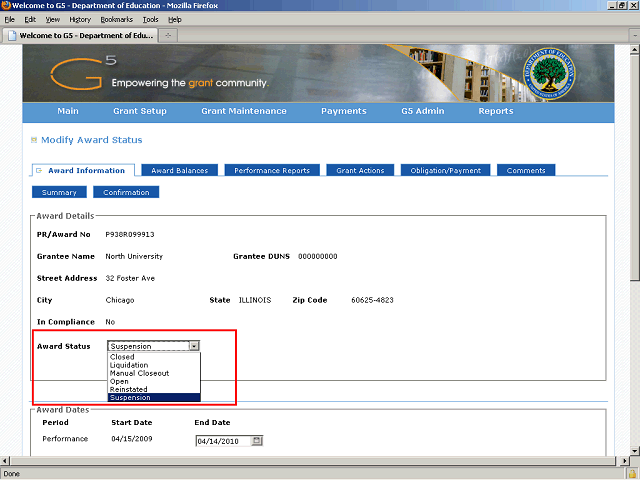Open G5 Admin navigation item
Image resolution: width=640 pixels, height=480 pixels.
tap(422, 111)
